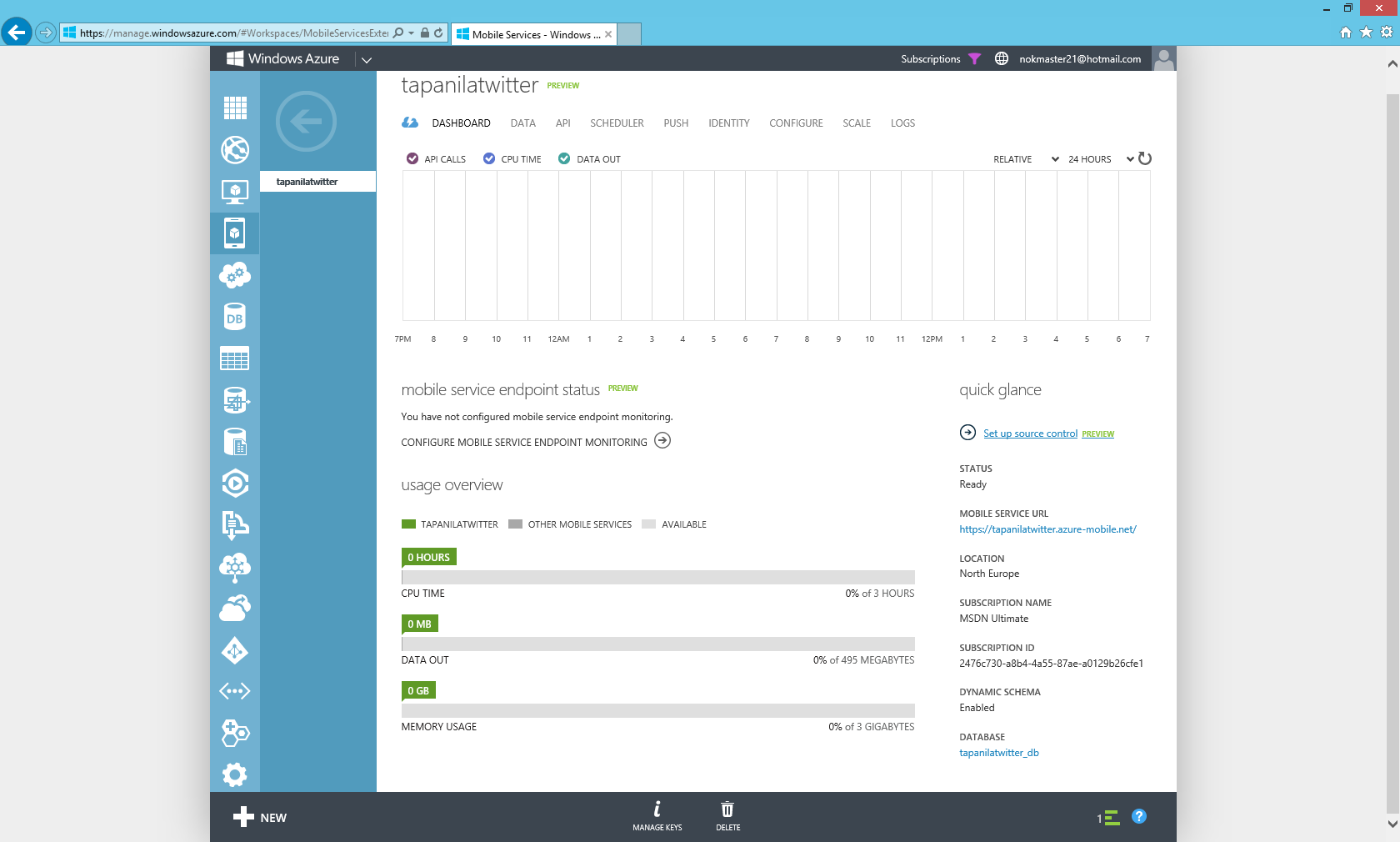Viewport: 1400px width, 842px height.
Task: Open Storage table icon in sidebar
Action: point(235,358)
